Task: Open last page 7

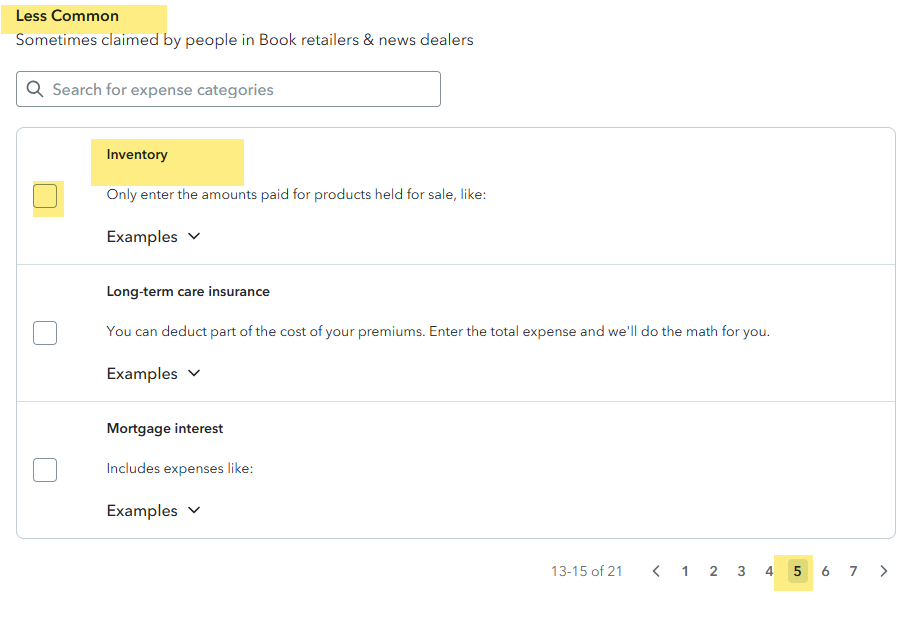Action: click(853, 572)
